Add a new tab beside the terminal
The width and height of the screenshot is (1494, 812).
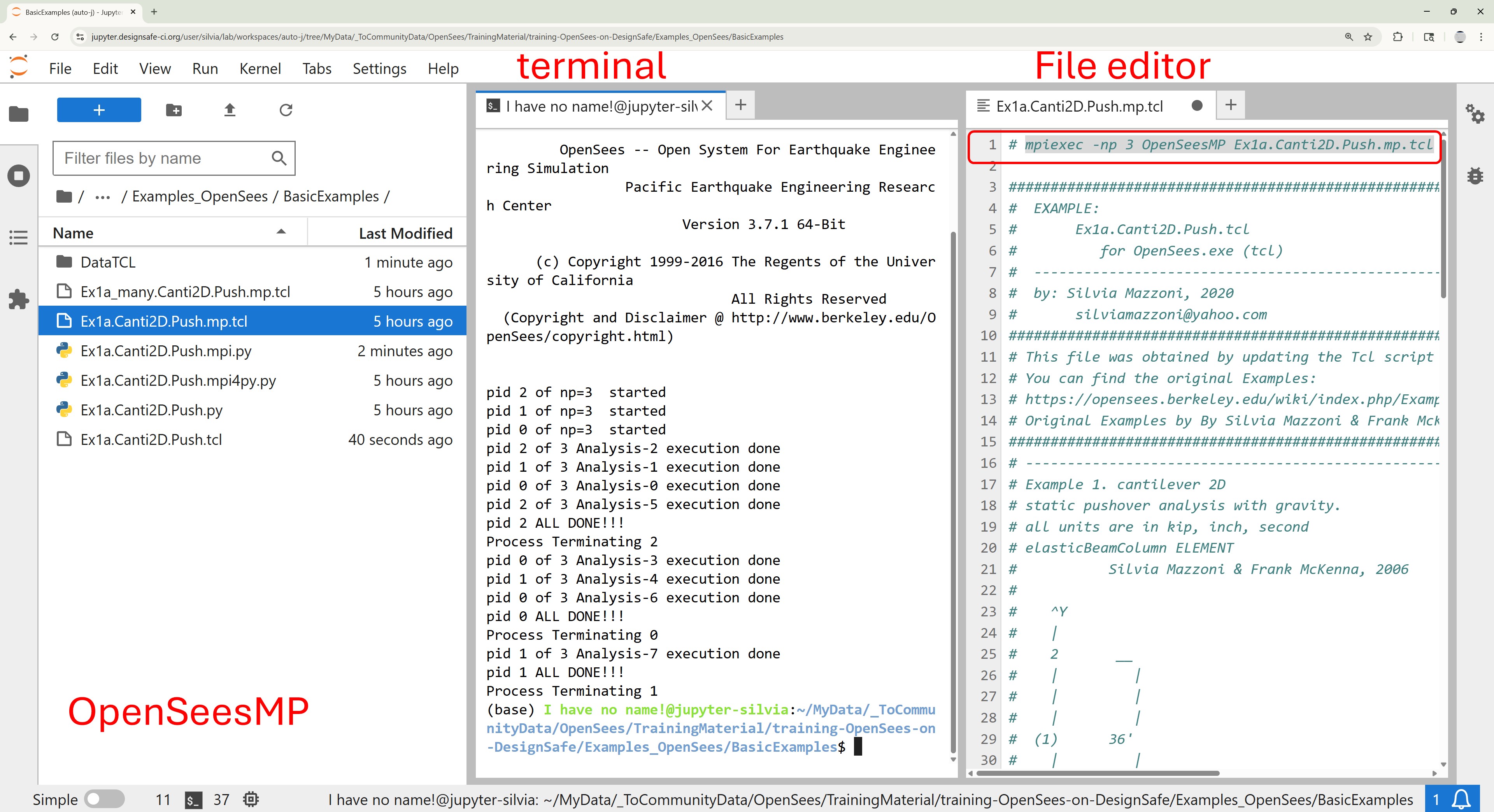tap(740, 105)
